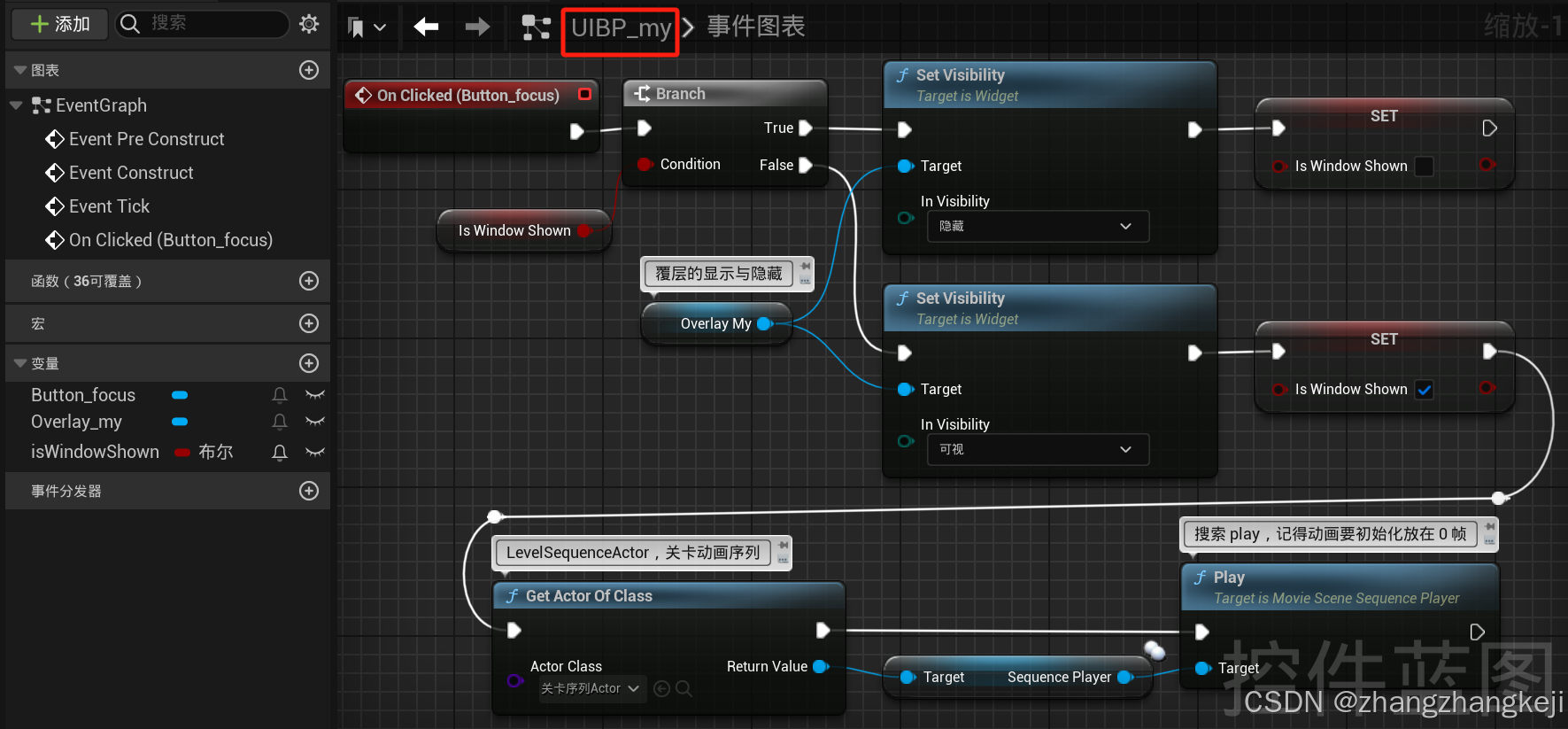
Task: Select the Overlay My variable node
Action: coord(715,323)
